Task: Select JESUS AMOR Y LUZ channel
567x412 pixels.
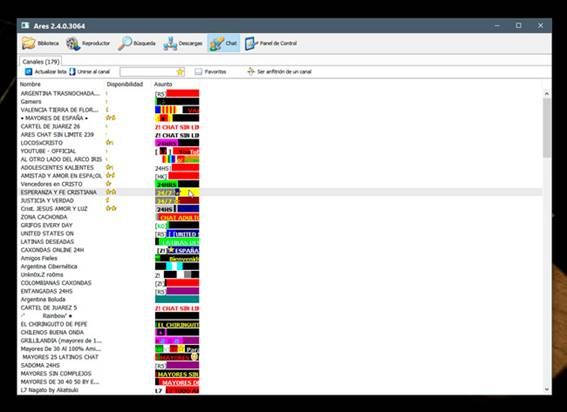Action: [x=54, y=209]
